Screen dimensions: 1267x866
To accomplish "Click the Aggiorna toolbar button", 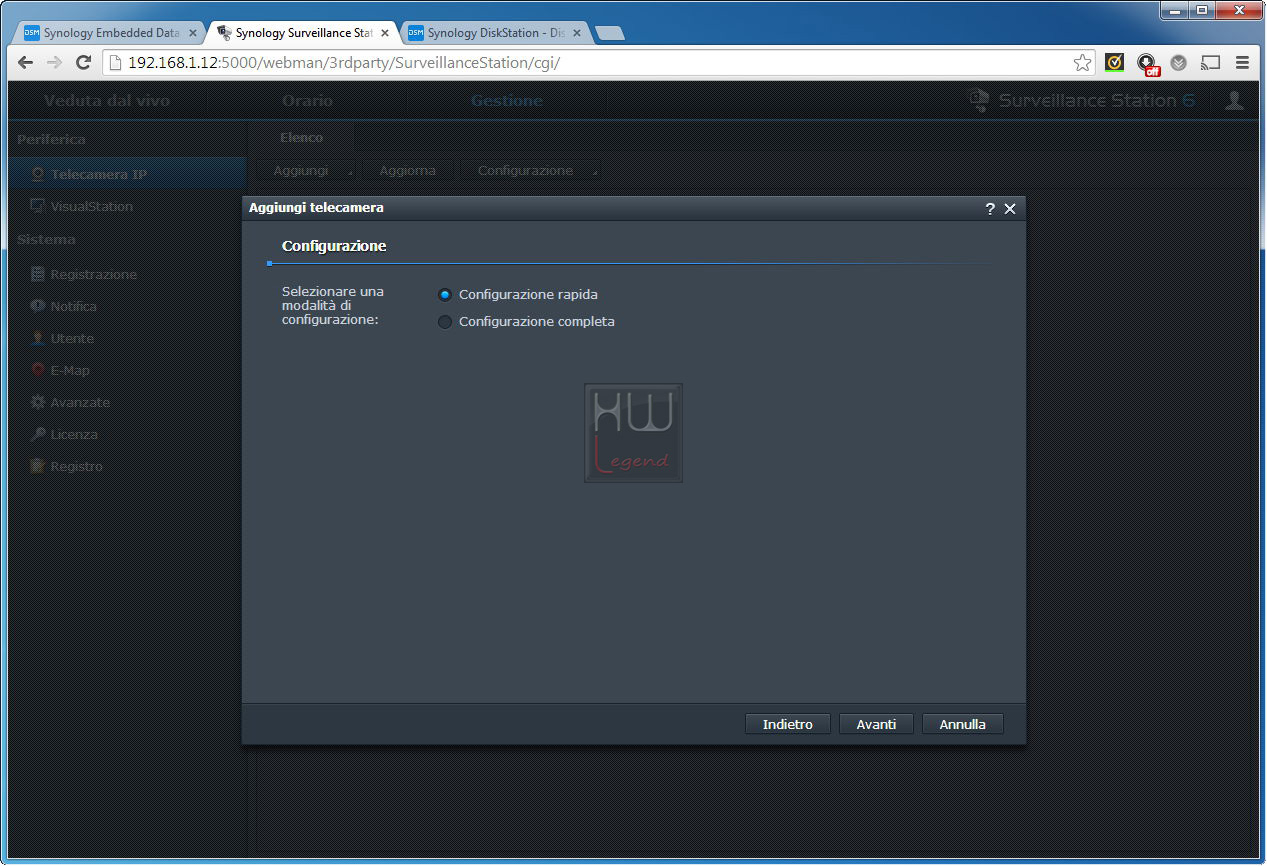I will pos(408,171).
